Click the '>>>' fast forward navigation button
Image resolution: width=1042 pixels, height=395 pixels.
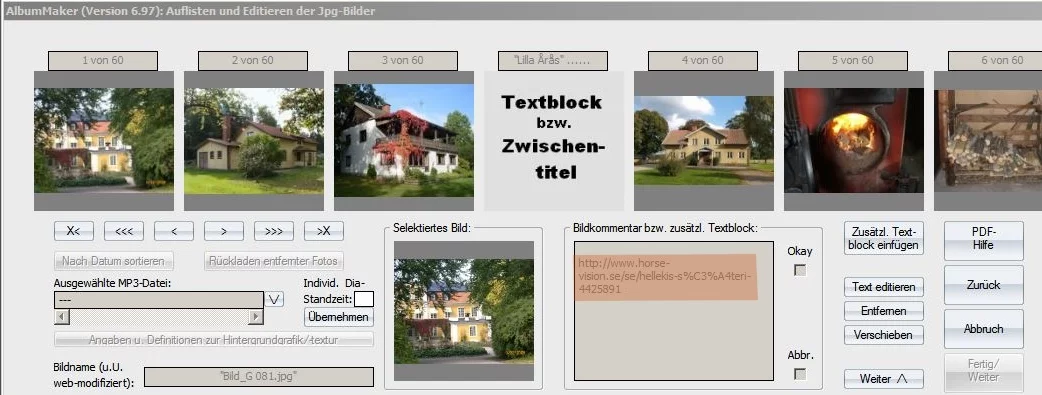274,231
